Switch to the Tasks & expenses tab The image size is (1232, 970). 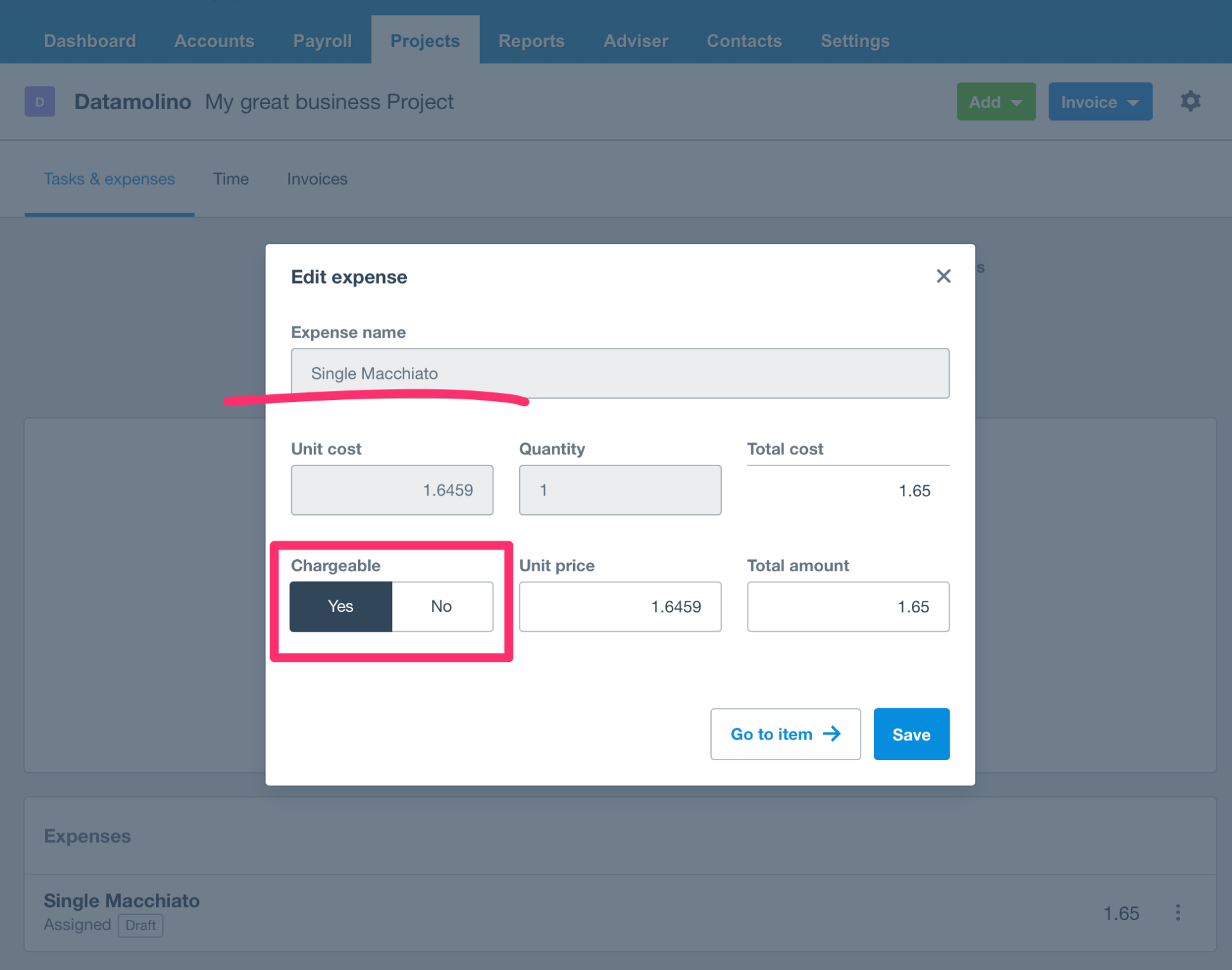pyautogui.click(x=109, y=179)
